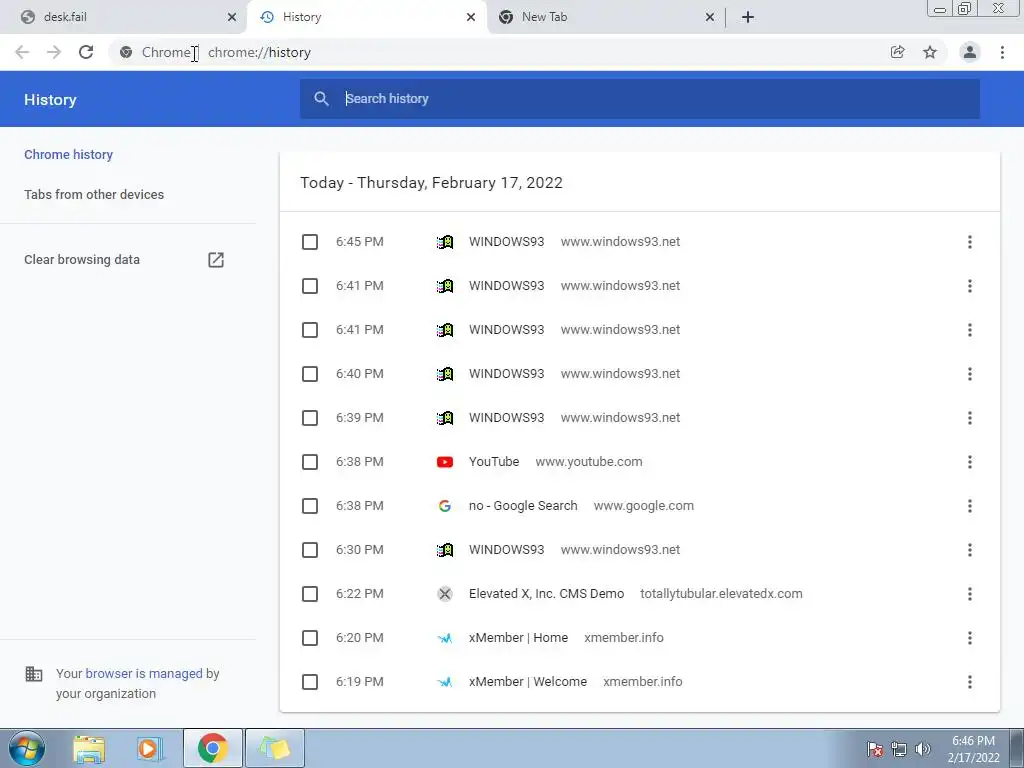1024x768 pixels.
Task: Click the Action Center flag icon in tray
Action: coord(875,749)
